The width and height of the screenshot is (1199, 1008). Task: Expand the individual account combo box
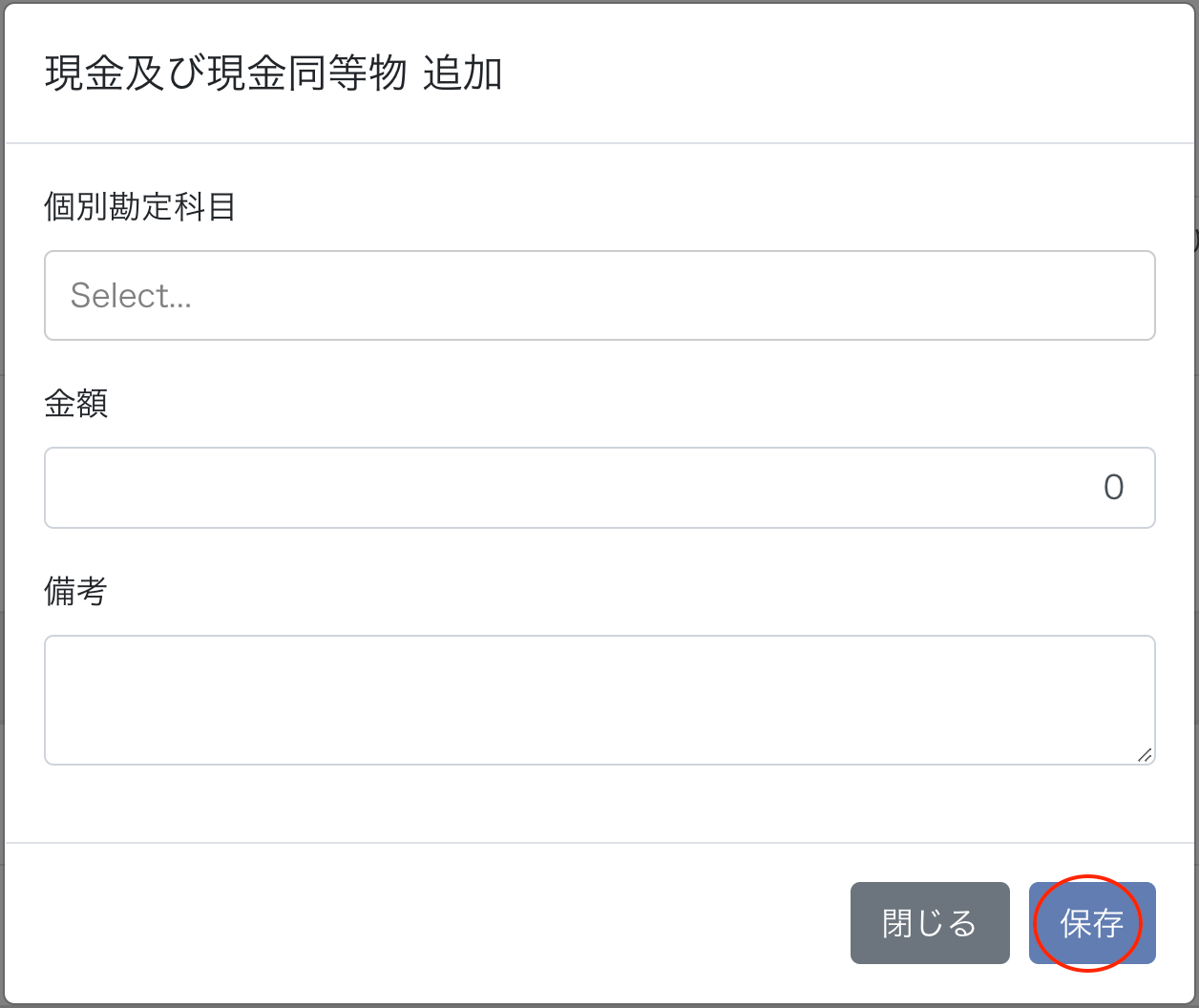coord(599,296)
